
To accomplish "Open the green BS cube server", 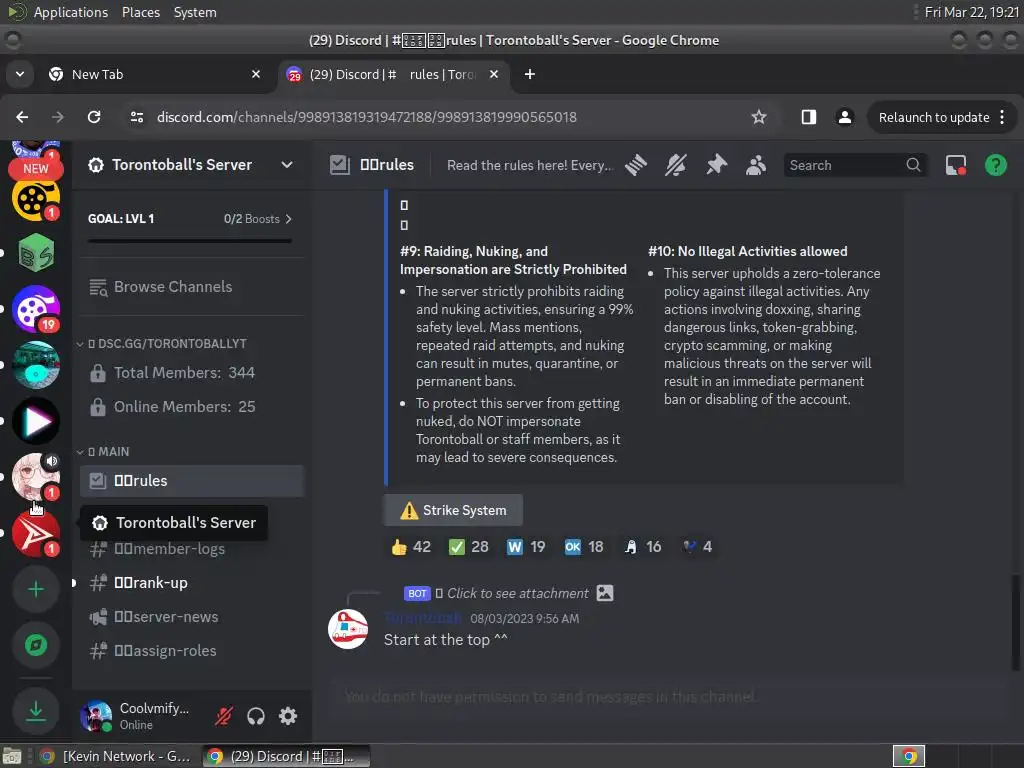I will [x=36, y=253].
